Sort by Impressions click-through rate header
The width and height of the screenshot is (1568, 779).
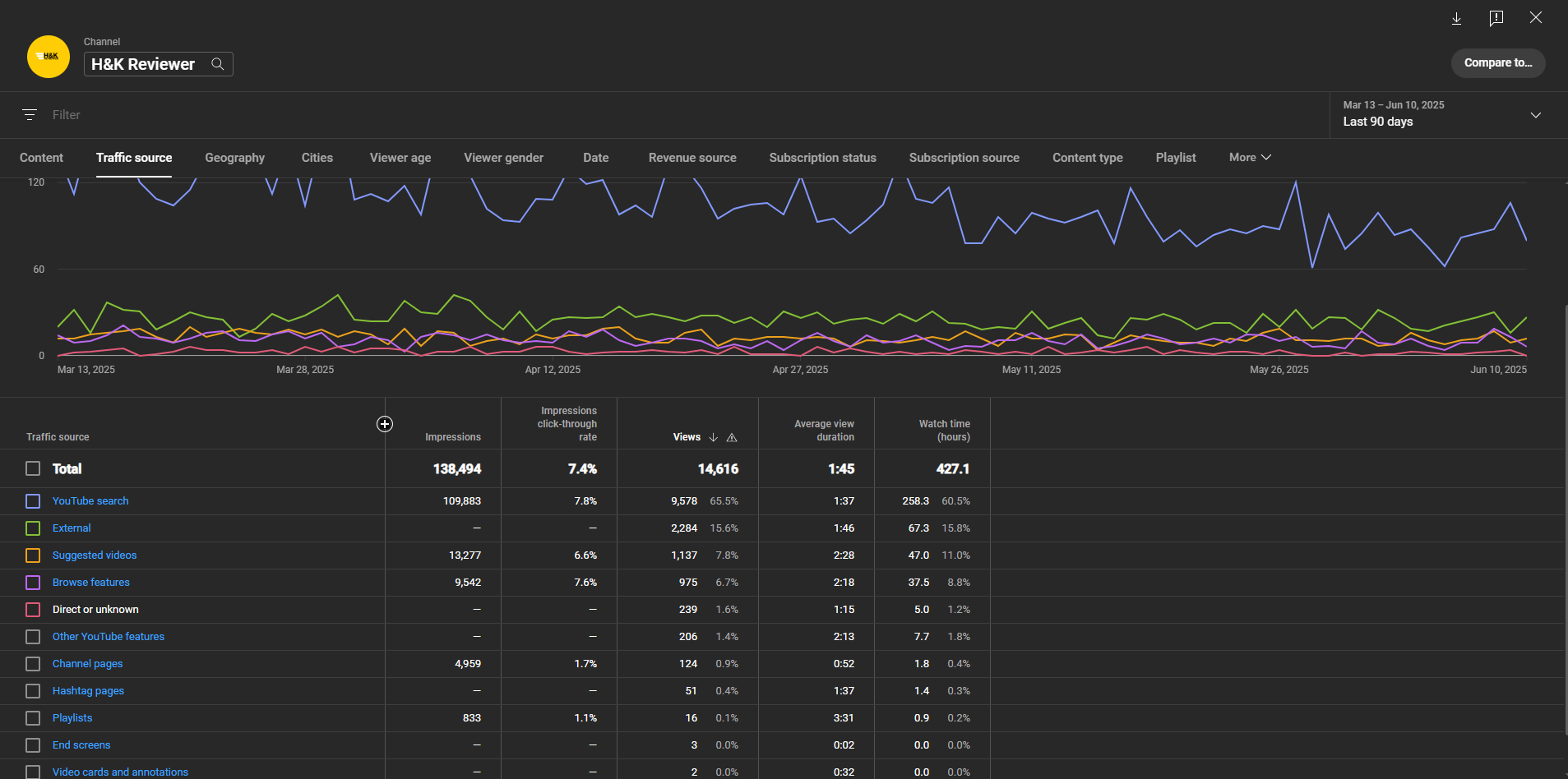point(567,424)
